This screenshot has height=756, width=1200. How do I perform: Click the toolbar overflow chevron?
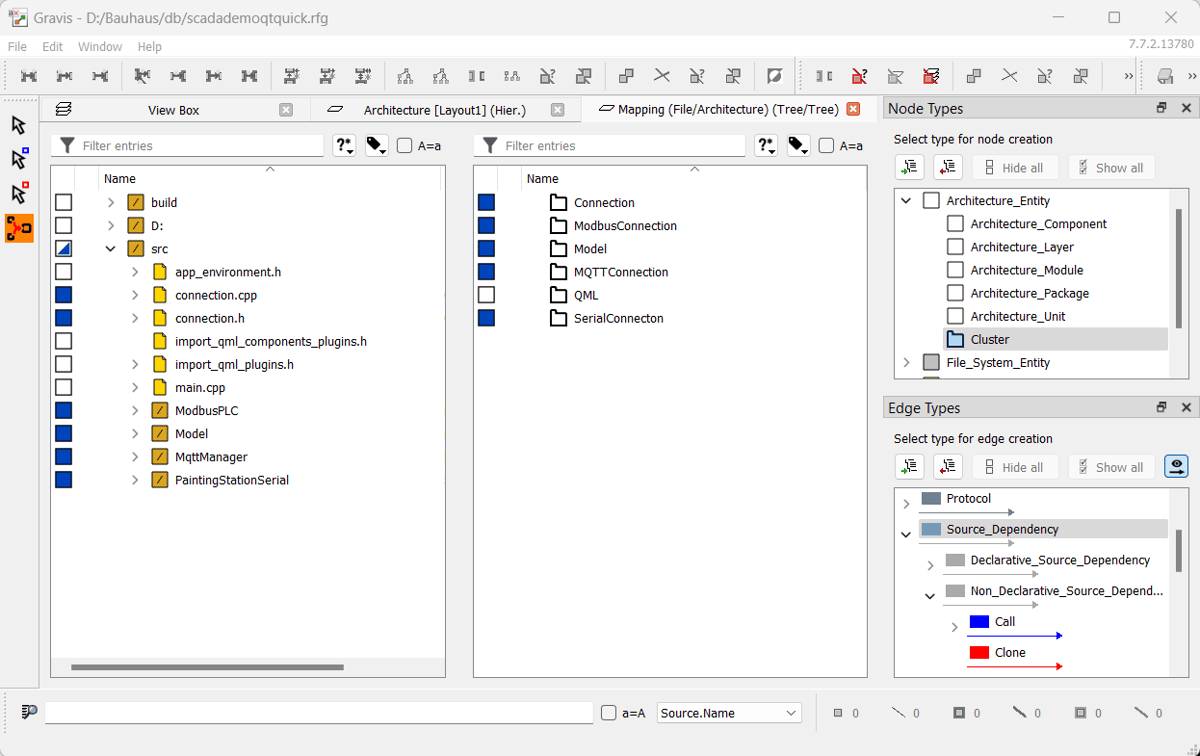pos(1129,76)
